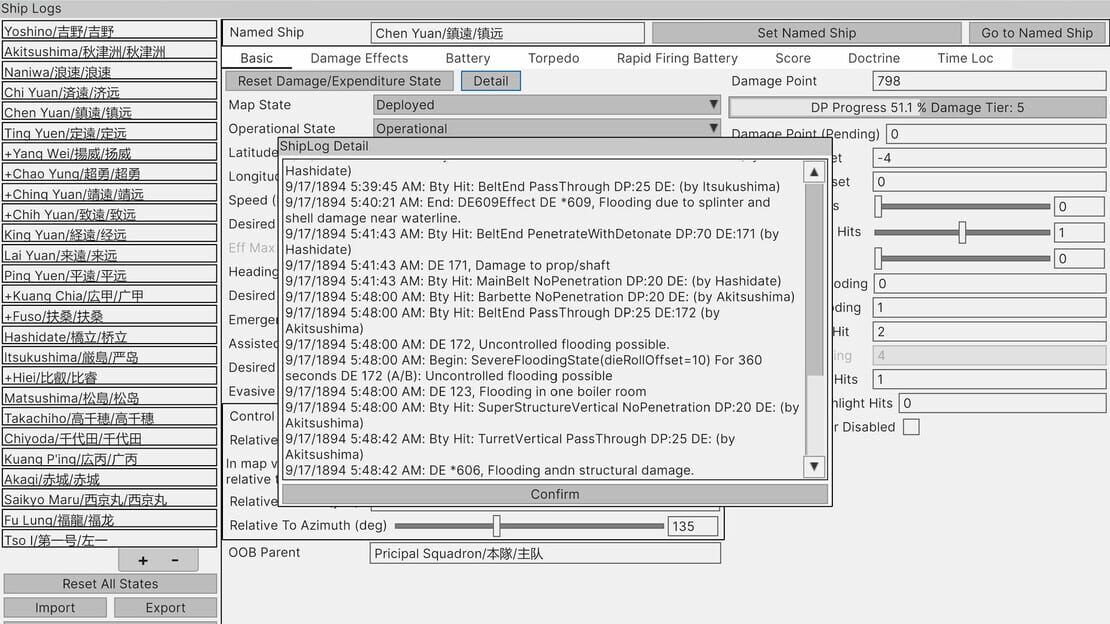
Task: Click the Set Named Ship button
Action: tap(806, 33)
